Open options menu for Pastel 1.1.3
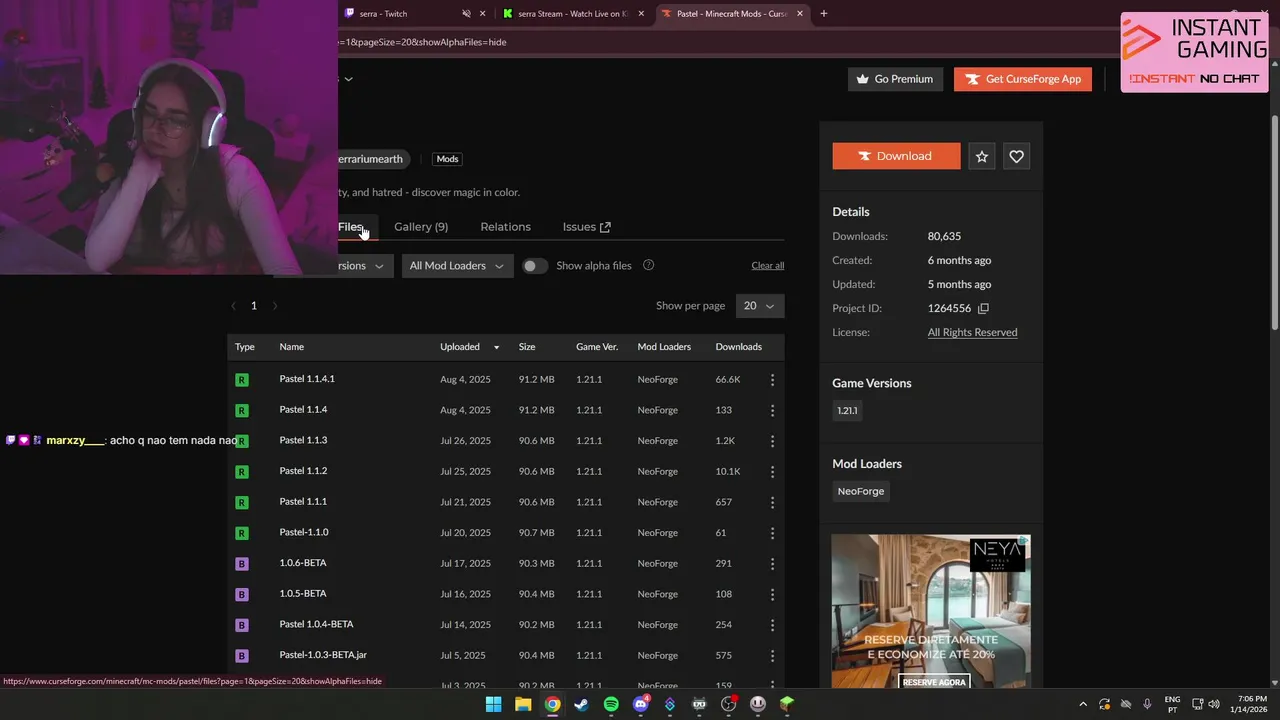The height and width of the screenshot is (720, 1280). tap(772, 441)
